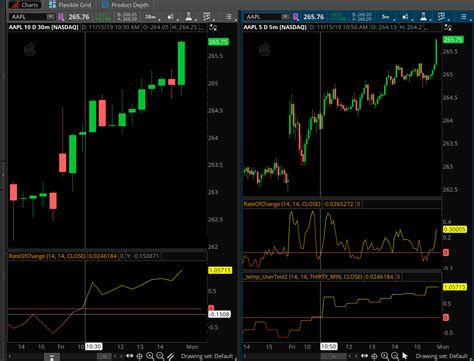
Task: Click the share speaker icon in right toolbar
Action: pyautogui.click(x=405, y=17)
